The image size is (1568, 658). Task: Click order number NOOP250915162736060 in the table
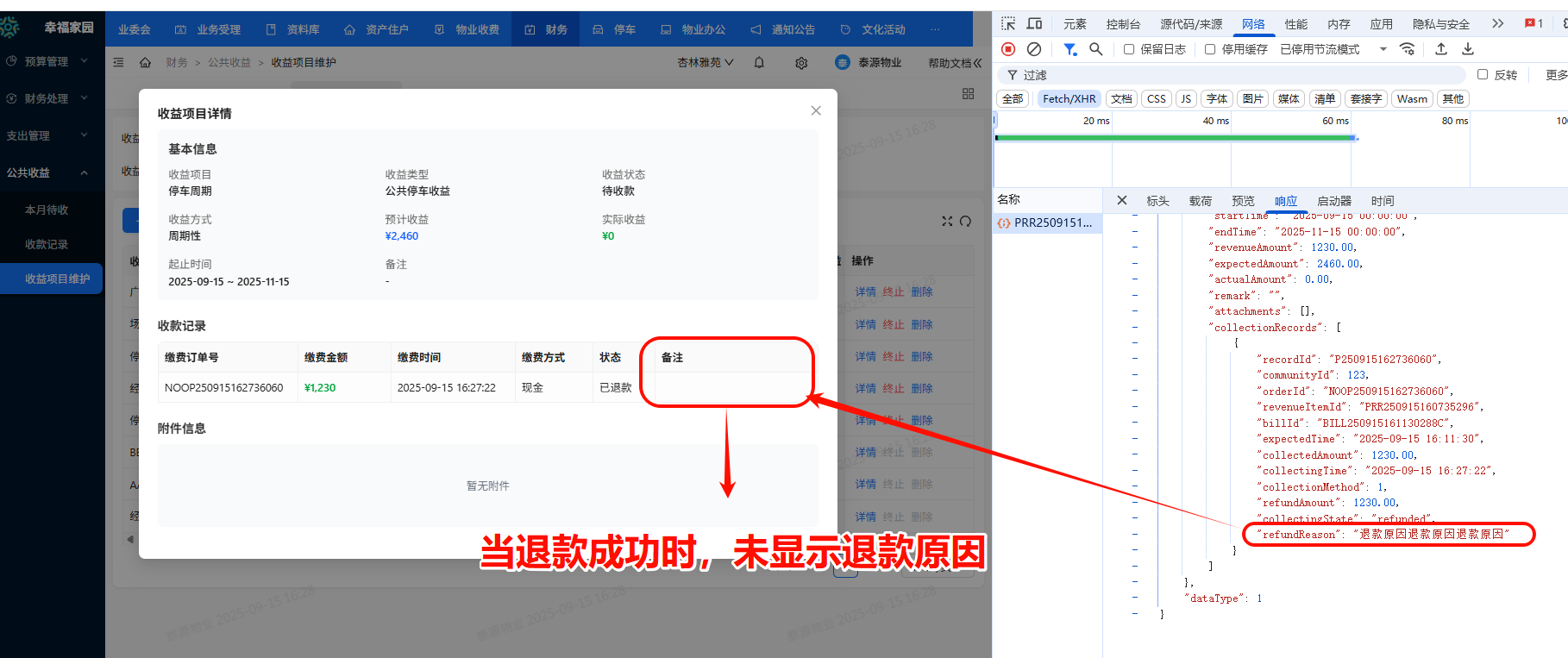point(224,387)
